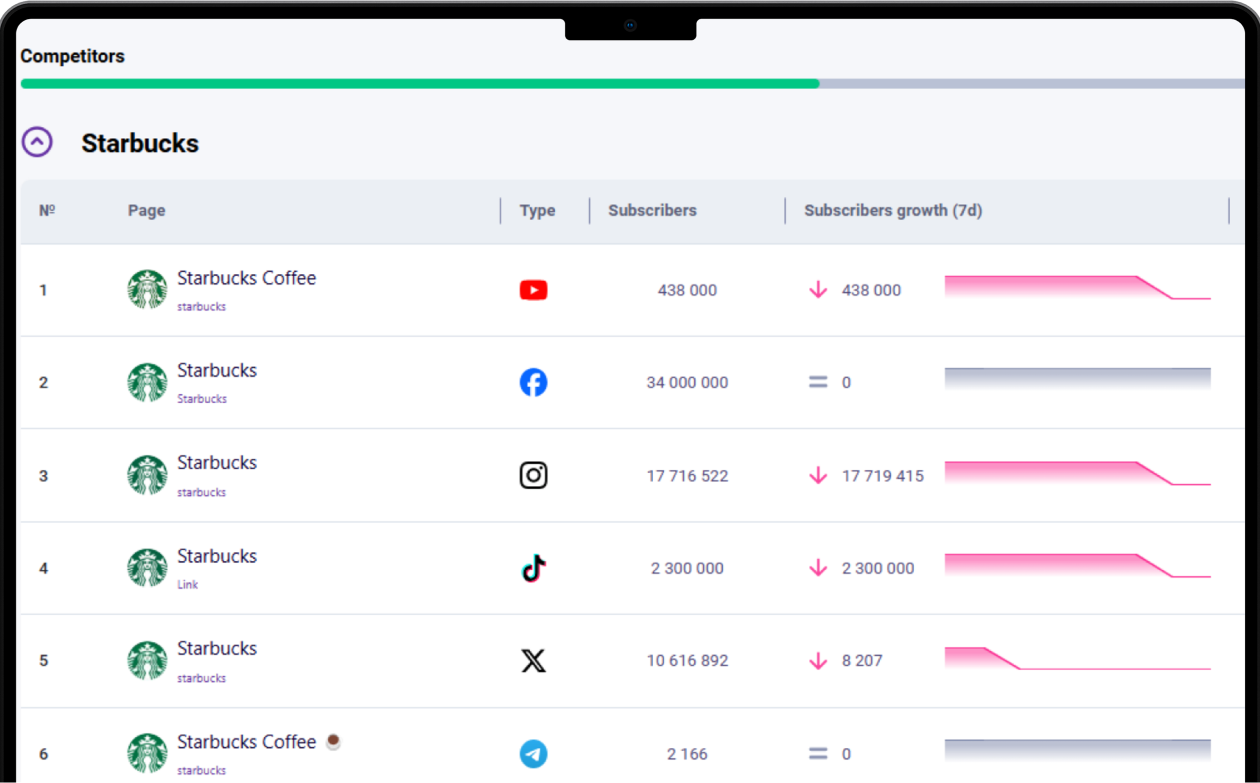Image resolution: width=1260 pixels, height=783 pixels.
Task: Click subscribers value 34 000 000
Action: [x=687, y=382]
